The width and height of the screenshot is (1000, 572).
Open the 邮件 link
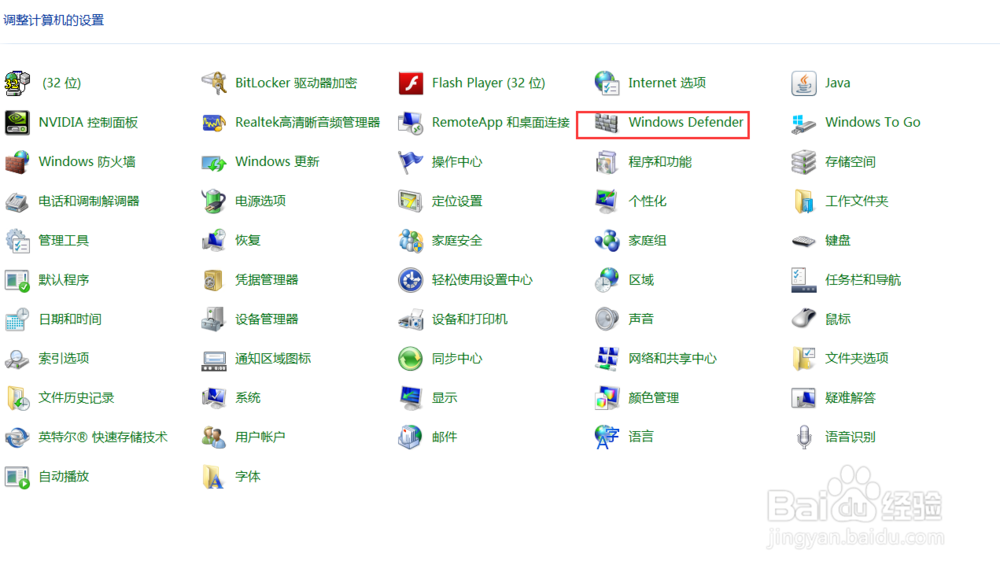445,437
